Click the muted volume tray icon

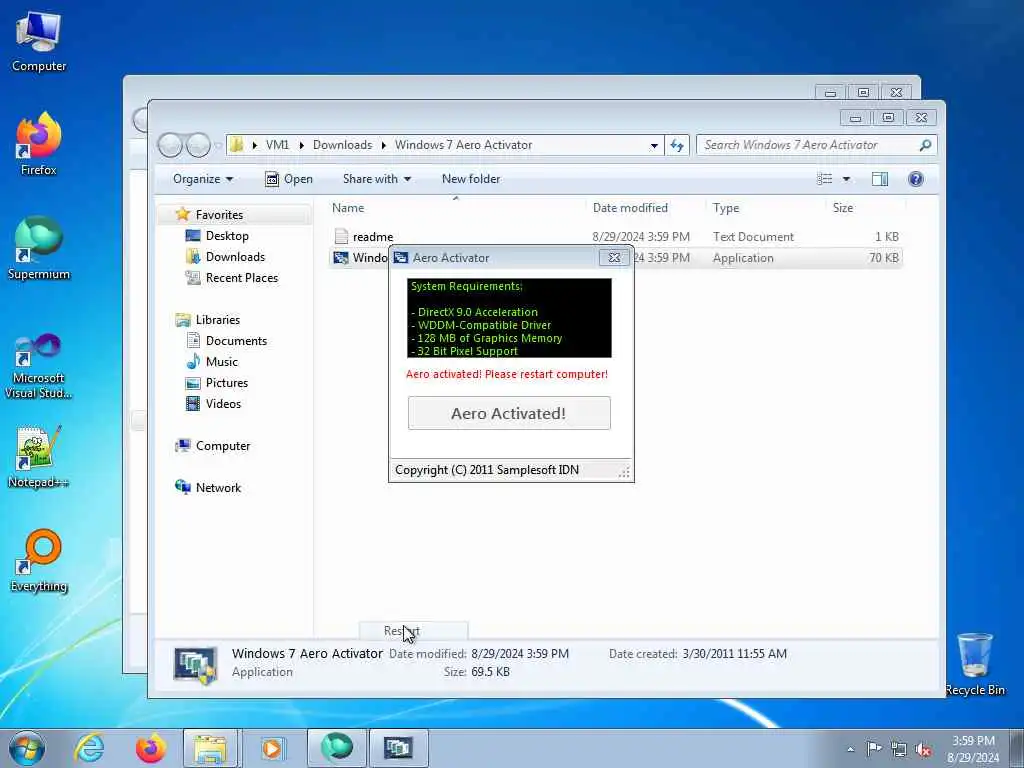coord(923,749)
